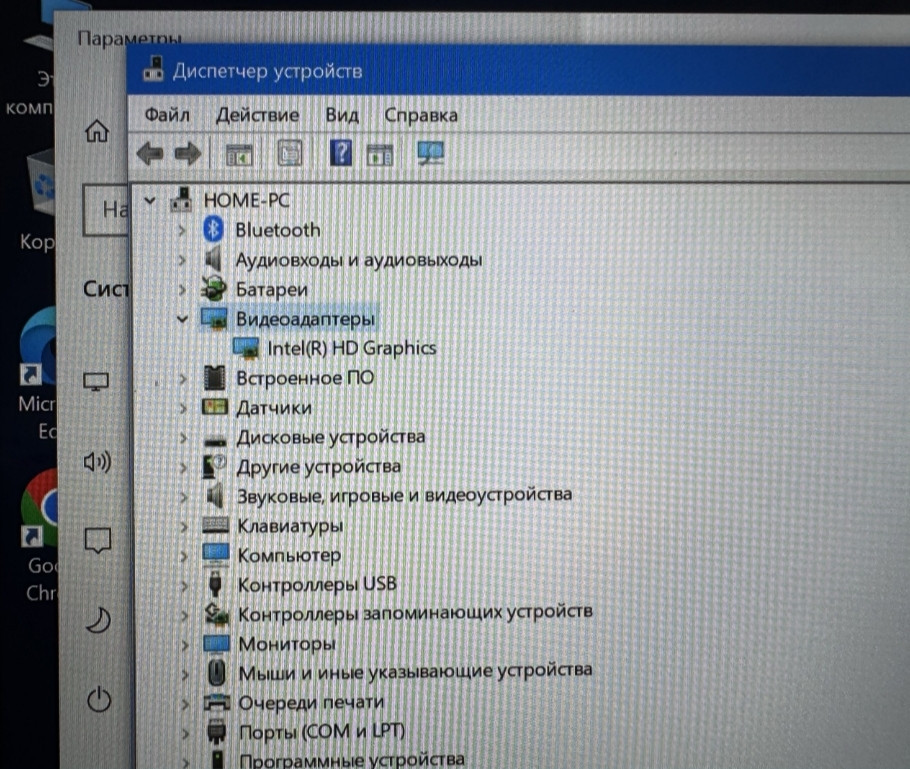Click the Back arrow toolbar icon
The height and width of the screenshot is (769, 910).
[x=150, y=153]
